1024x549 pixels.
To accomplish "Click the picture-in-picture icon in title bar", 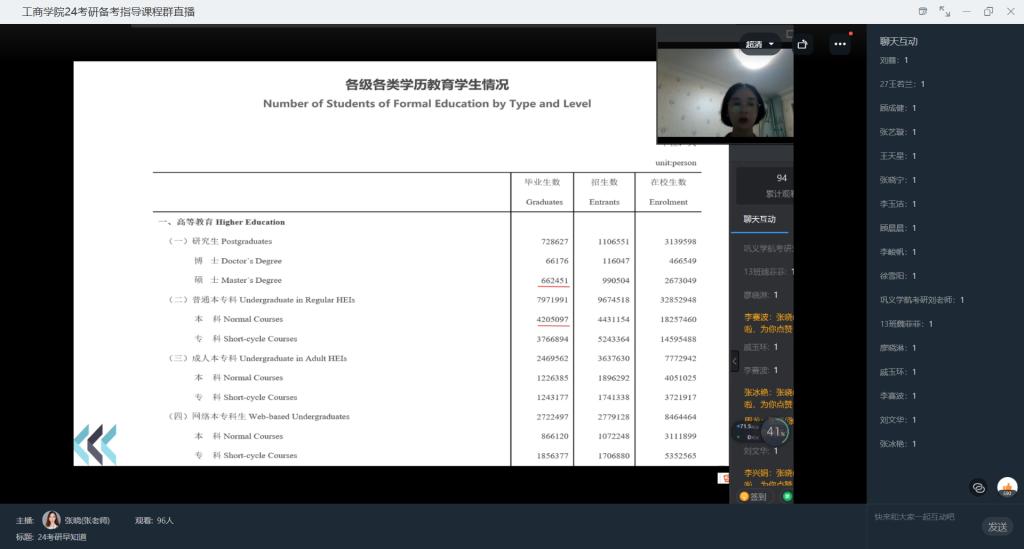I will click(923, 11).
